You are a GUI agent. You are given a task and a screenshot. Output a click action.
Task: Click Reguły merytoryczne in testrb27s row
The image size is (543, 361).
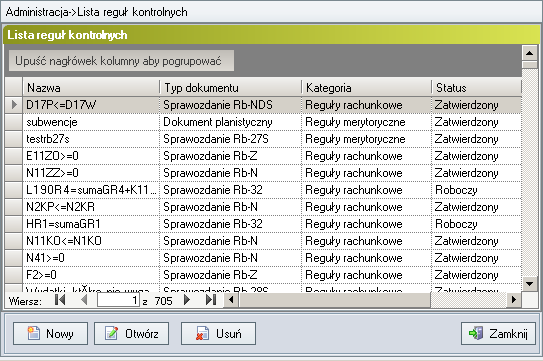[x=366, y=139]
